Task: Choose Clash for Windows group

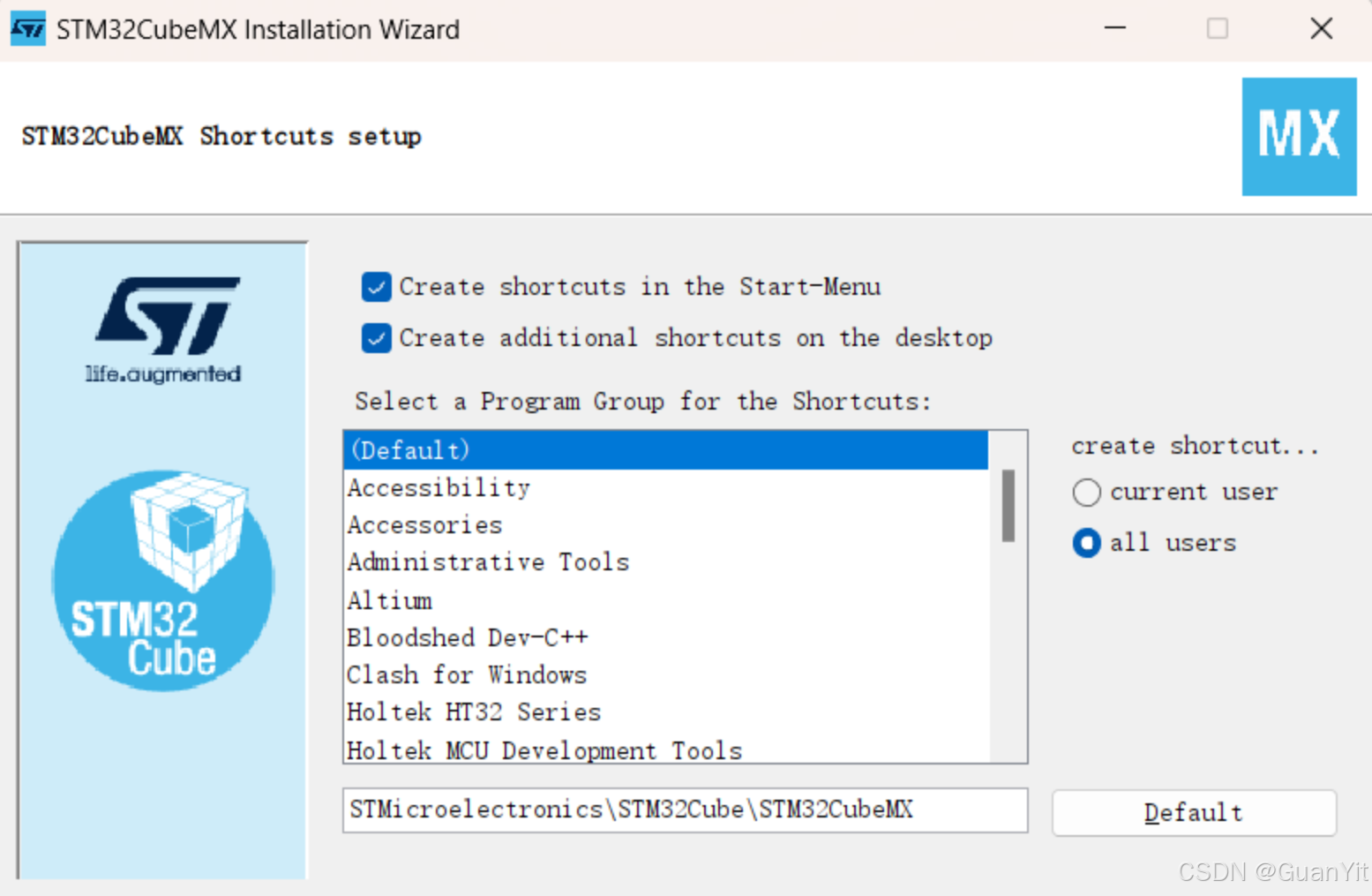Action: [666, 674]
